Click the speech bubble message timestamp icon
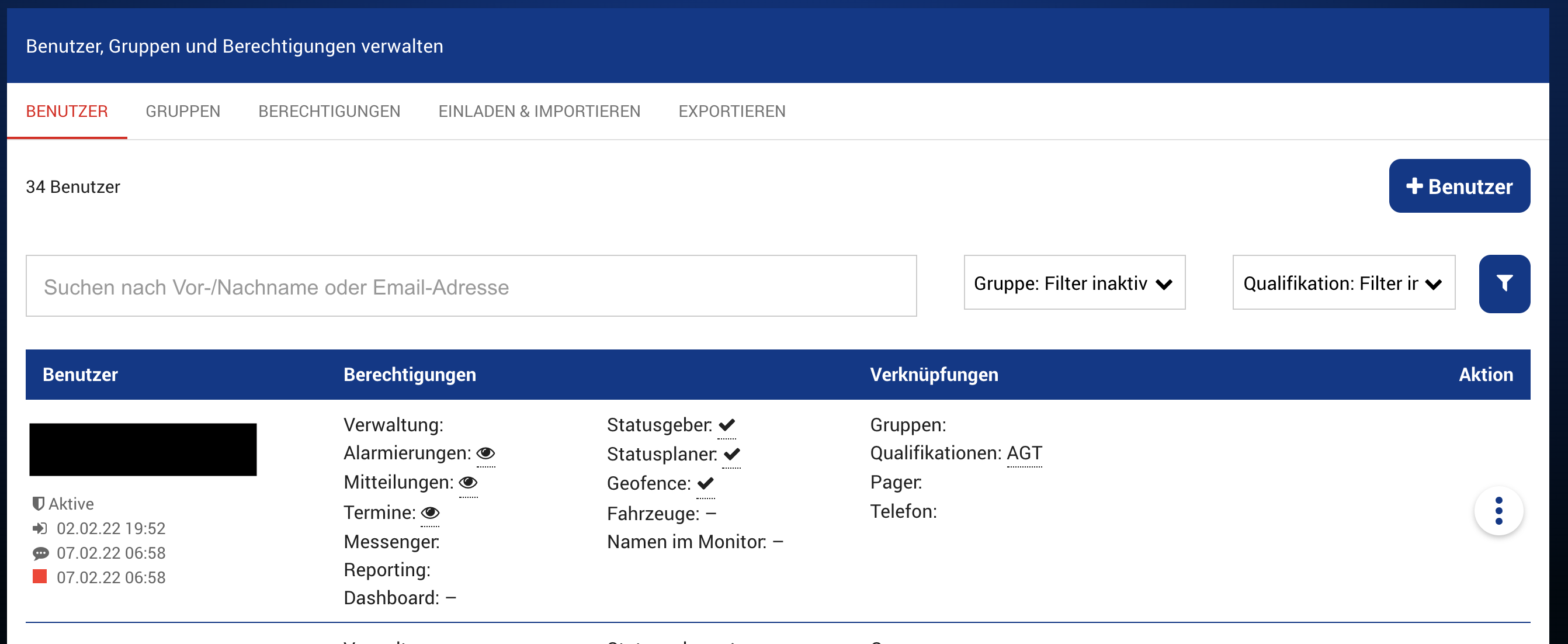 [x=40, y=553]
